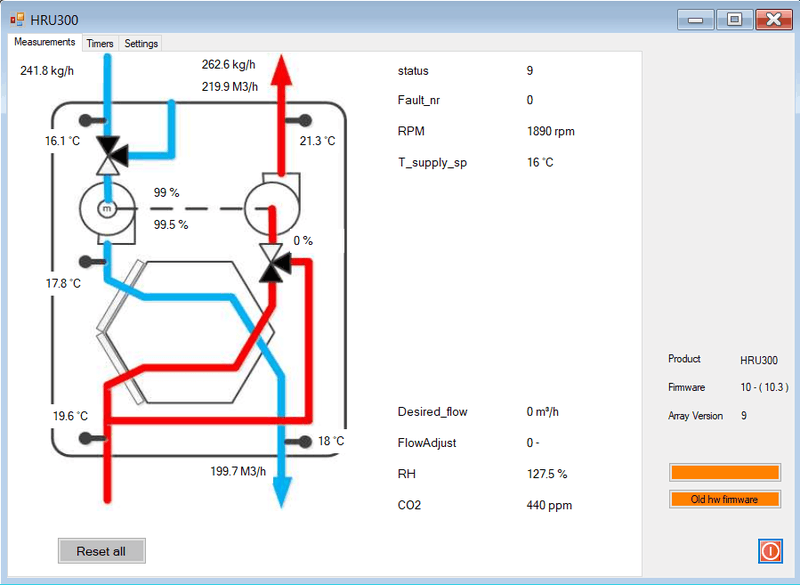Click the Desired_flow label
This screenshot has width=800, height=585.
433,412
